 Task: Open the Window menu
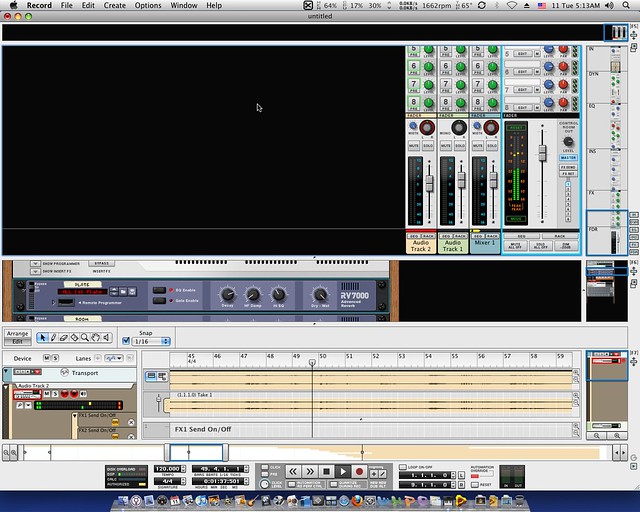coord(184,5)
